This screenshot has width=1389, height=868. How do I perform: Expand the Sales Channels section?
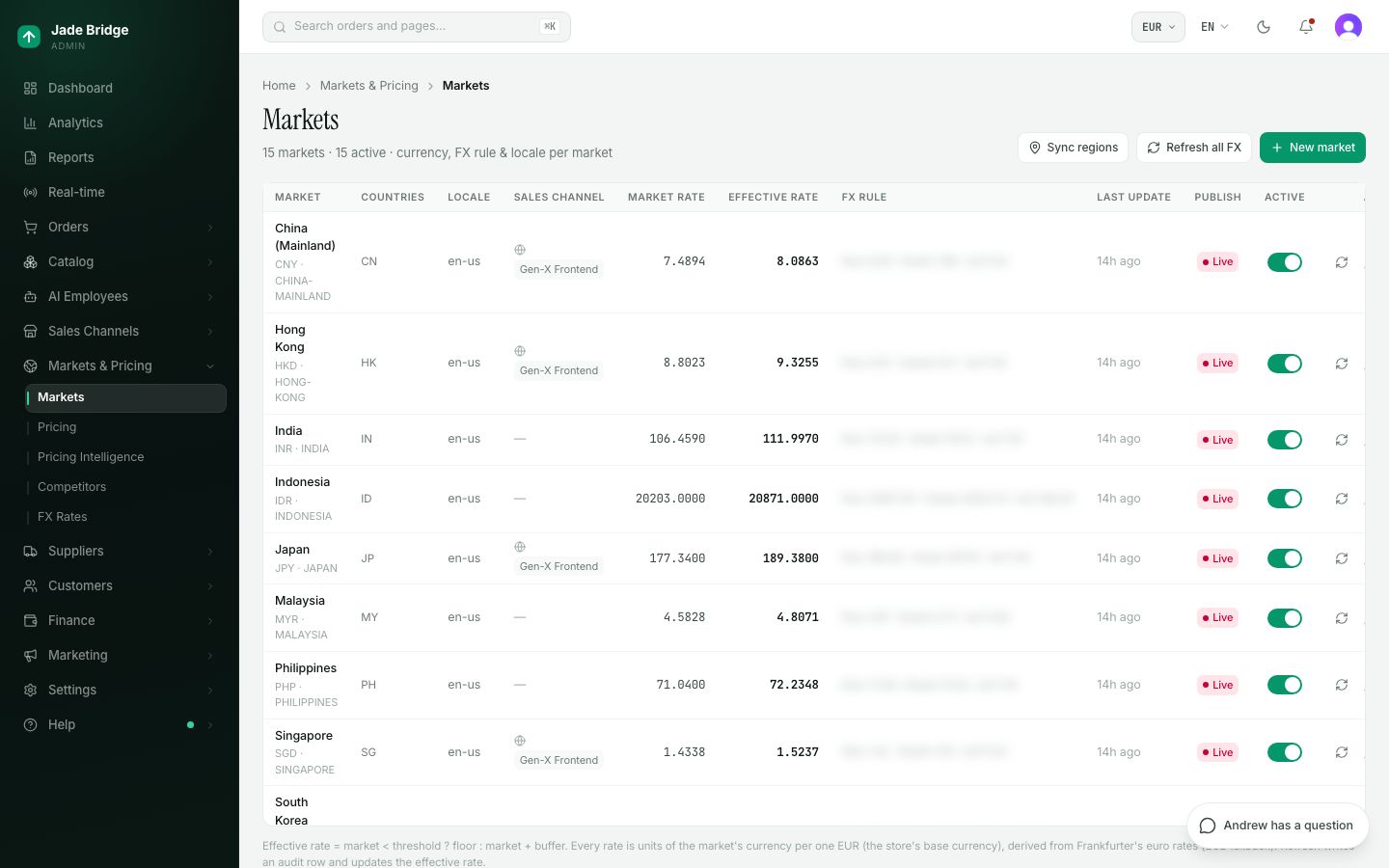[x=120, y=331]
